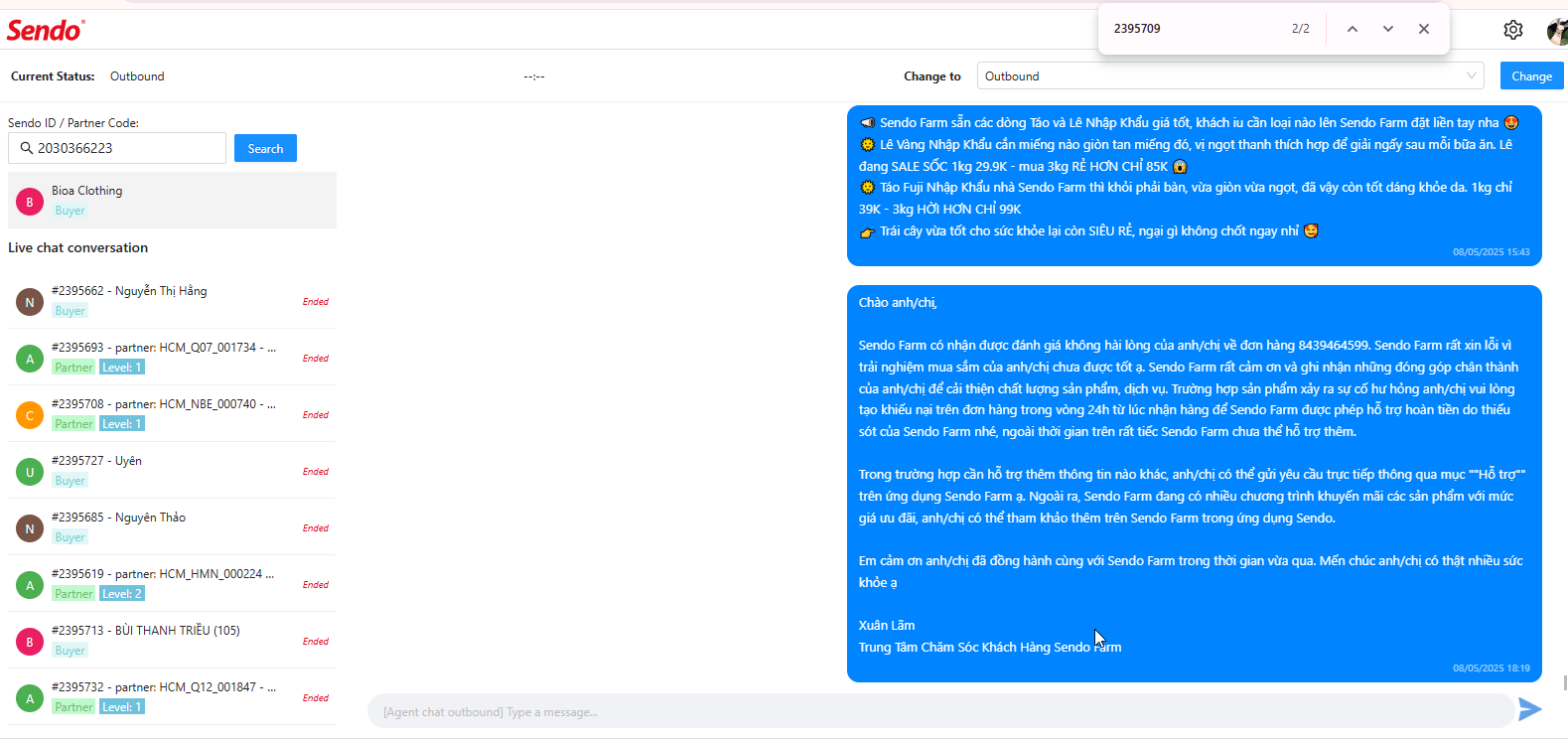Click avatar A of chat #2395693

point(30,359)
